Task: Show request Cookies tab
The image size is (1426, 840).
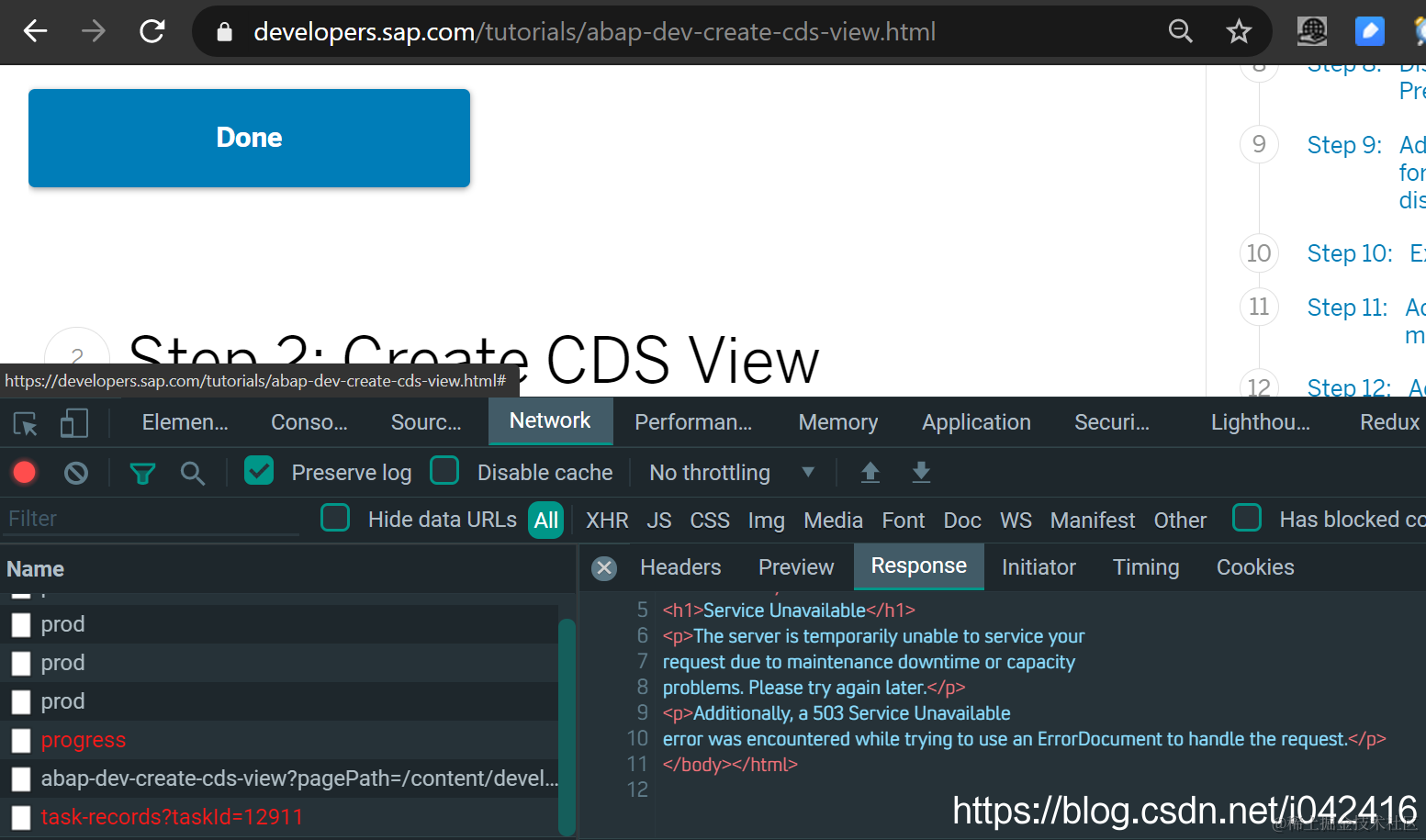Action: [x=1255, y=567]
